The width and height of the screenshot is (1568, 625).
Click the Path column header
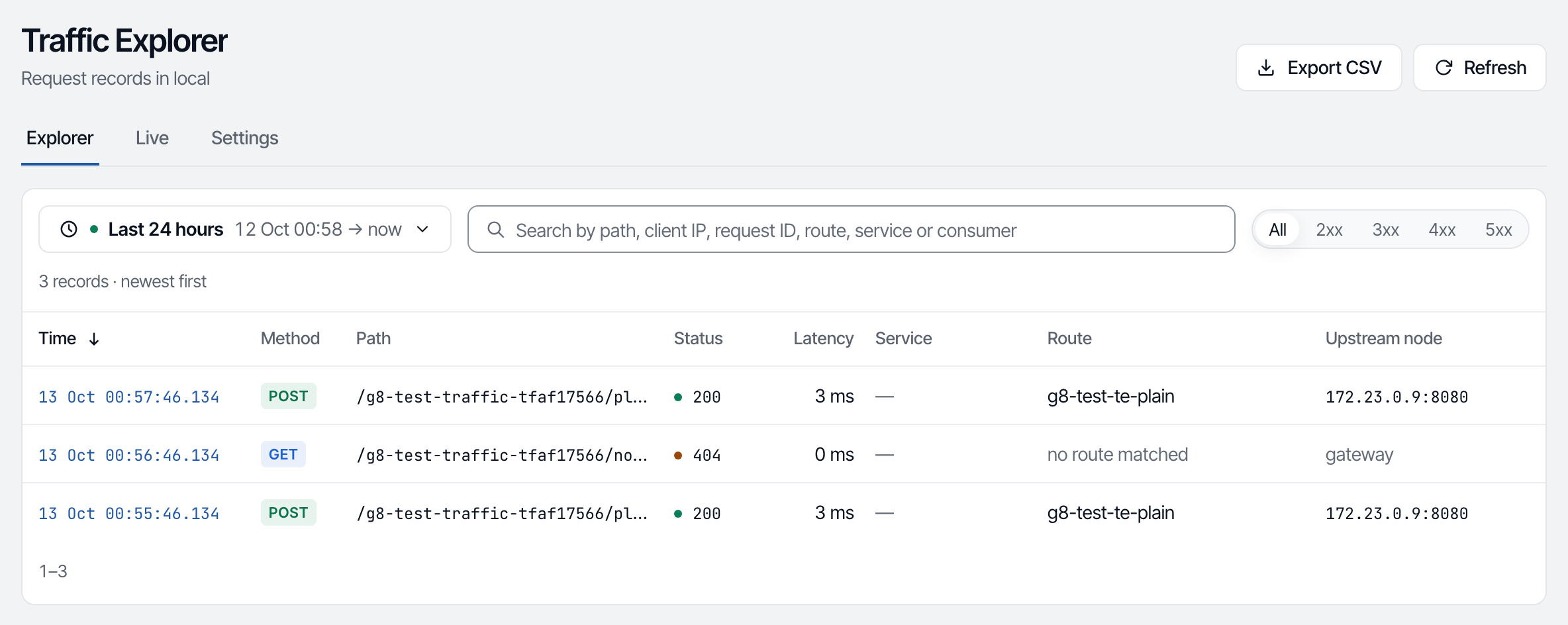373,338
